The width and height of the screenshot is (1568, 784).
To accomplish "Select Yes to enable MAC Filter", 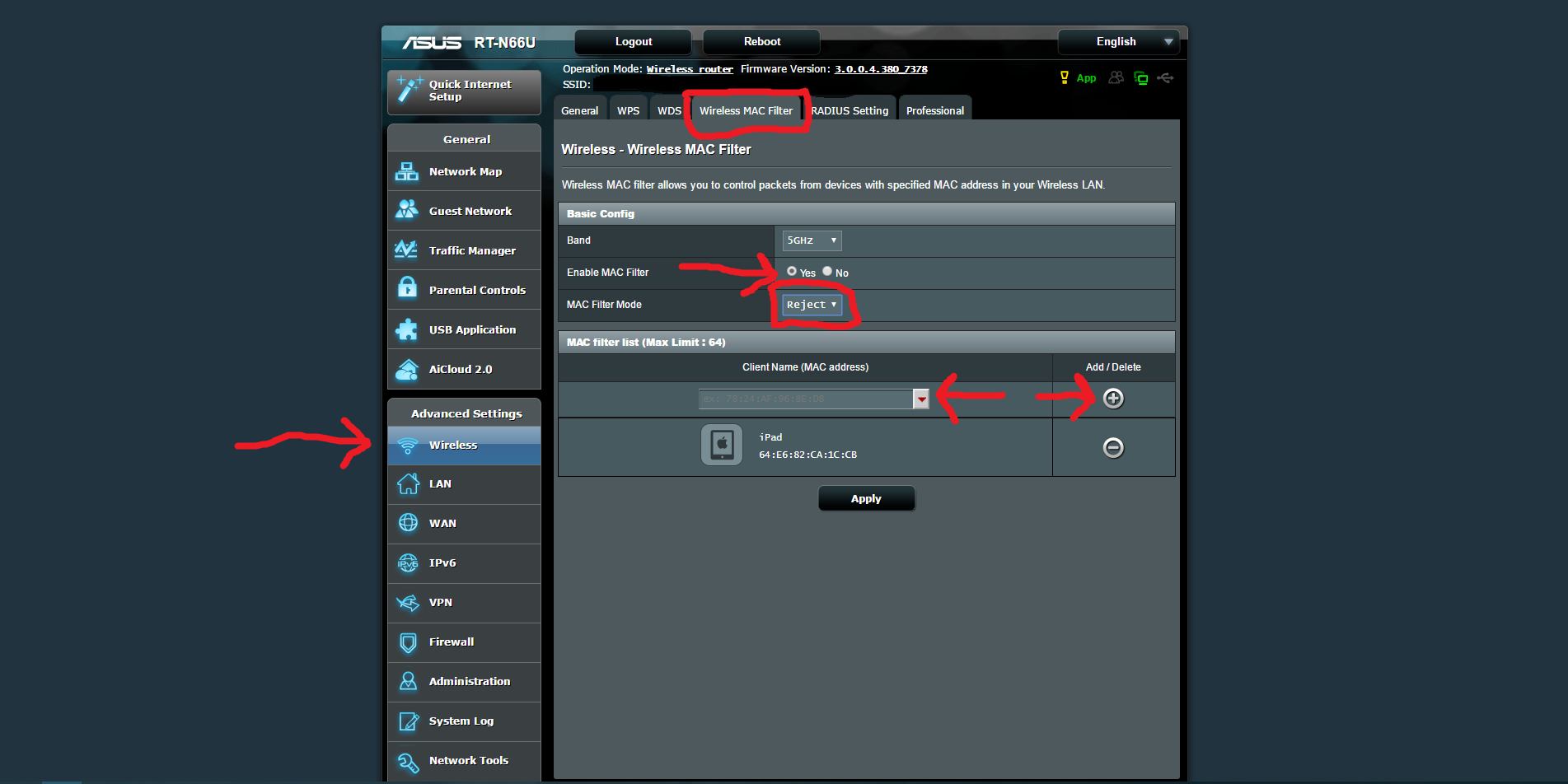I will coord(792,271).
